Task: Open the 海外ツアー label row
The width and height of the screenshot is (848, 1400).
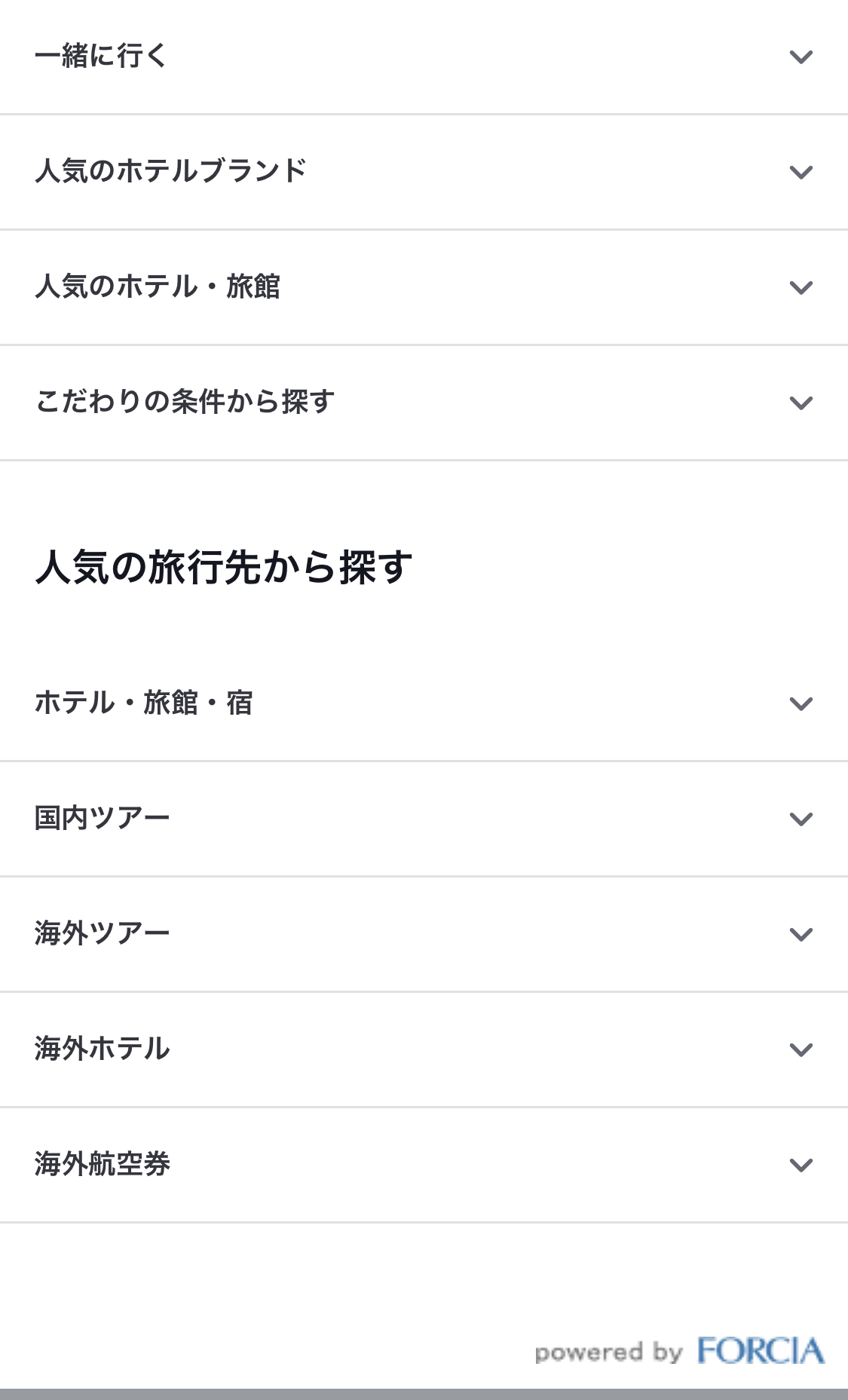Action: [102, 933]
